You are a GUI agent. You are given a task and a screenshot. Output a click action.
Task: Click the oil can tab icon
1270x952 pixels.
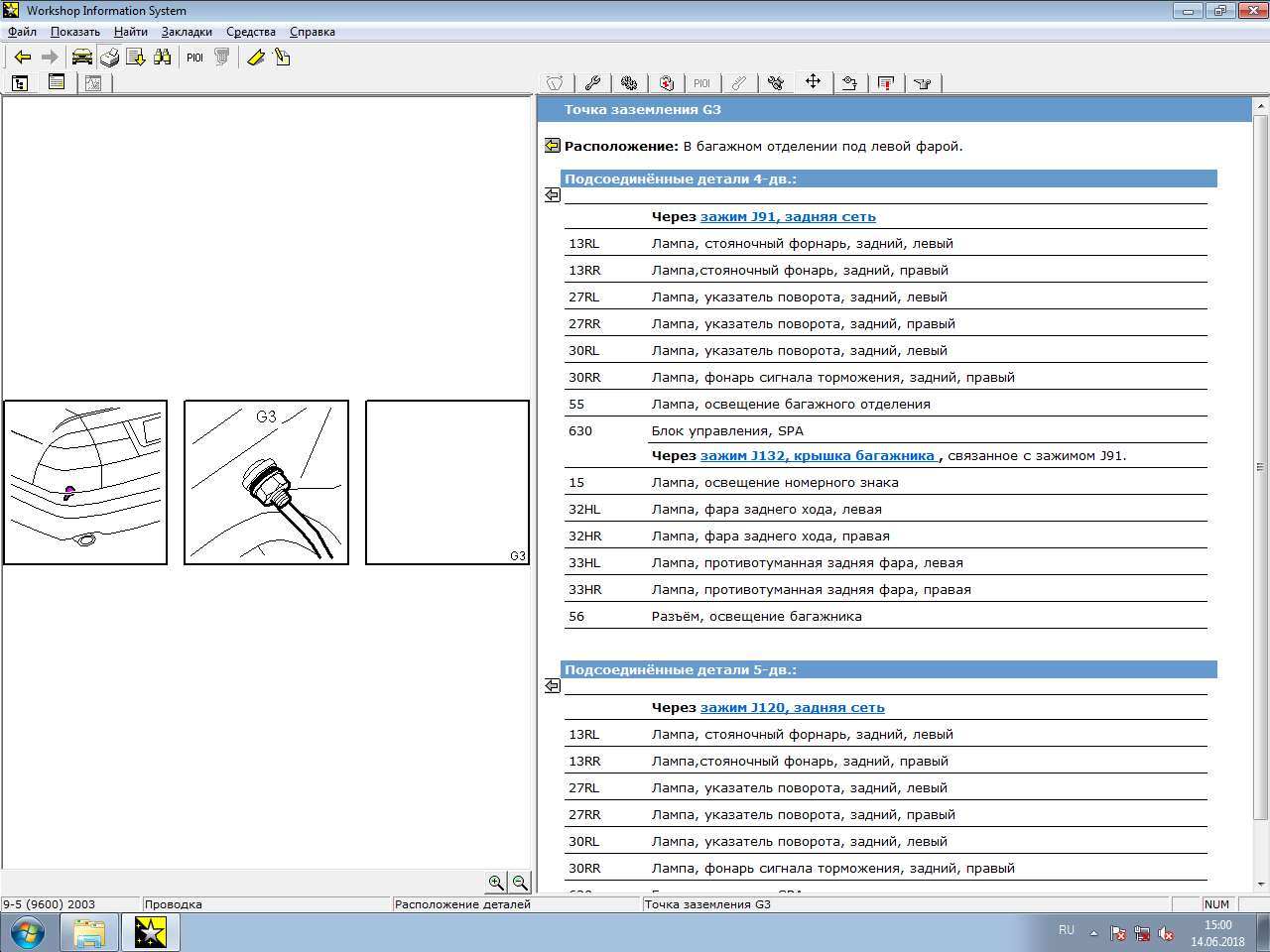pyautogui.click(x=923, y=83)
